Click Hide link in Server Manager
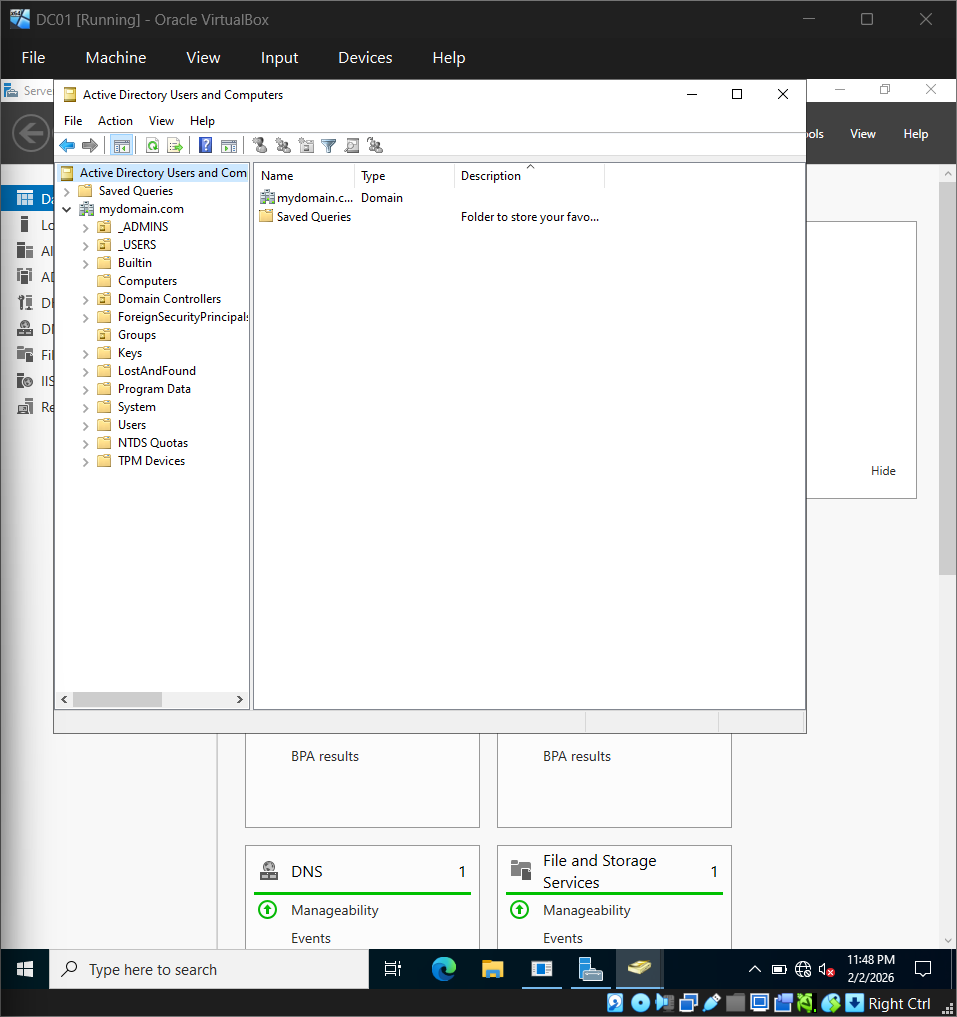The image size is (957, 1017). 882,471
